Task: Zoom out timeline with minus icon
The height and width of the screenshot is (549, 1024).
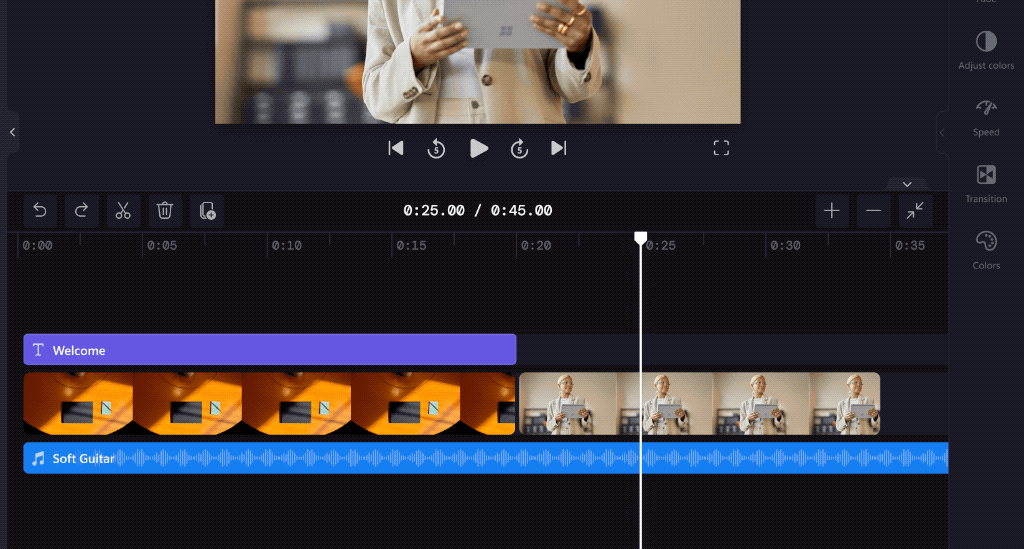Action: click(873, 210)
